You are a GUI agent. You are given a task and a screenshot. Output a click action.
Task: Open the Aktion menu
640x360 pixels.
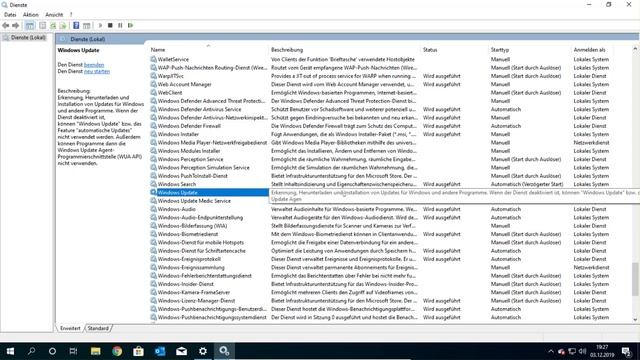tap(31, 15)
